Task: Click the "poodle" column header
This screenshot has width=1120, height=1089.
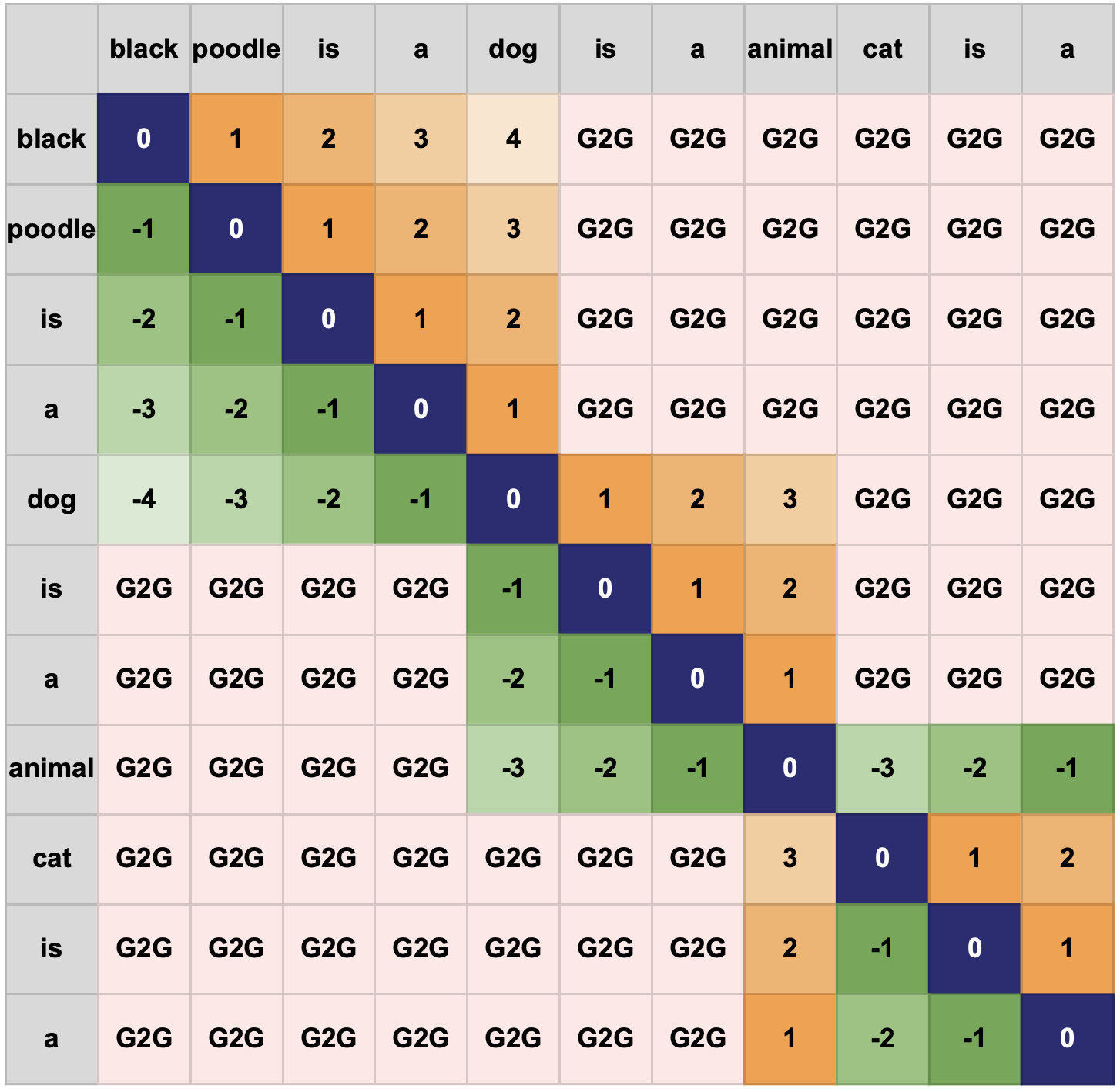Action: pyautogui.click(x=236, y=49)
